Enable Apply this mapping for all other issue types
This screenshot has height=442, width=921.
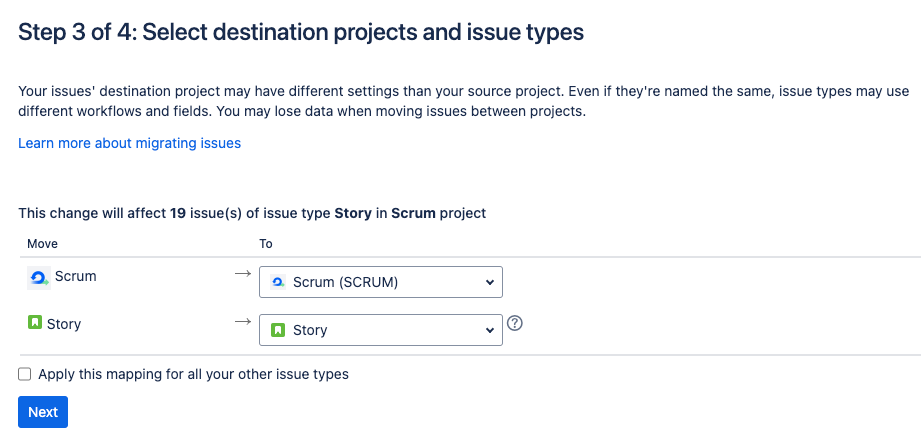pyautogui.click(x=24, y=374)
